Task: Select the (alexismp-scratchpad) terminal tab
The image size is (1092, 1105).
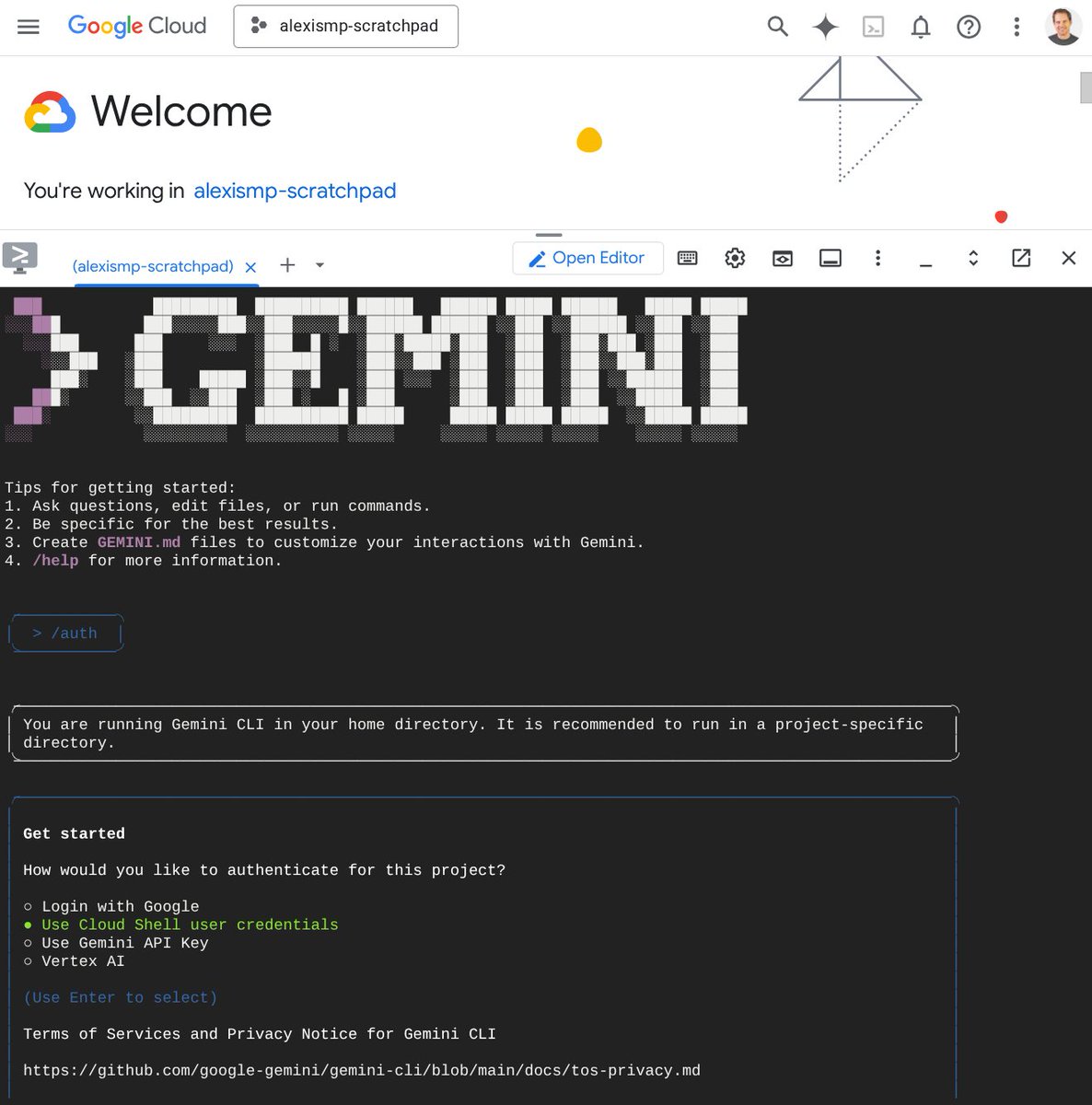Action: tap(153, 266)
